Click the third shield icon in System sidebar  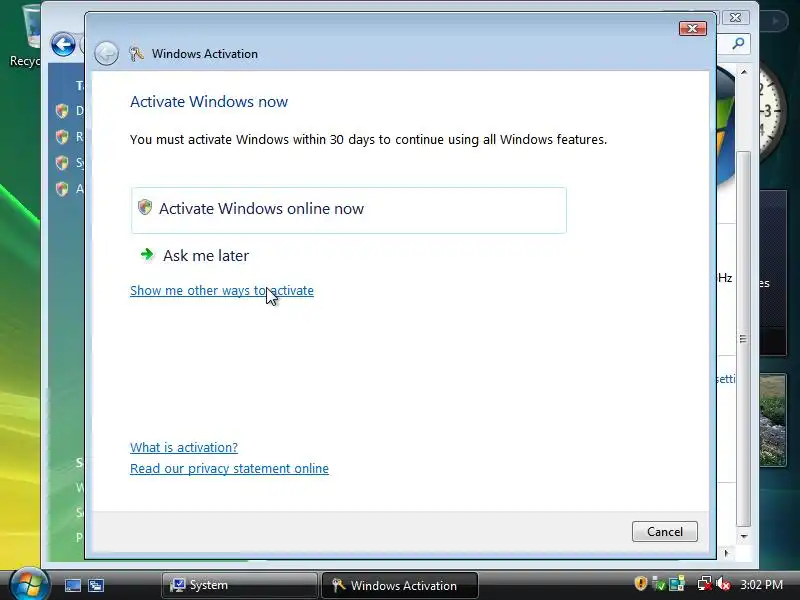[62, 163]
